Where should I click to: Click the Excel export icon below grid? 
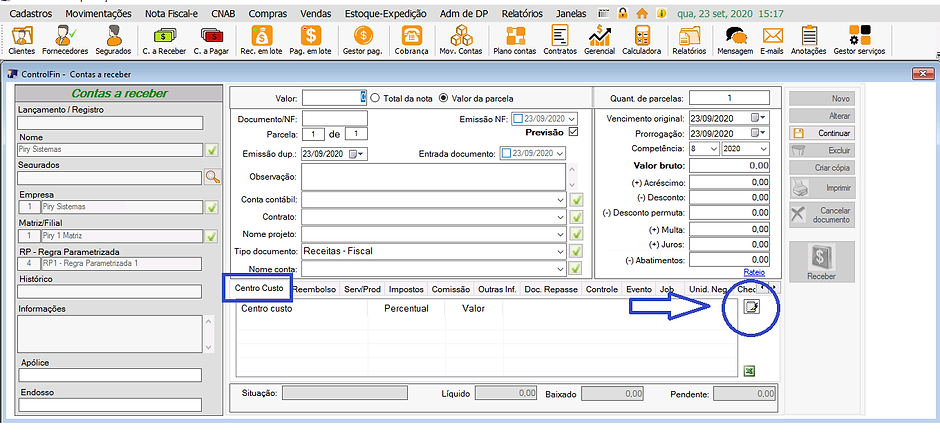[x=749, y=372]
